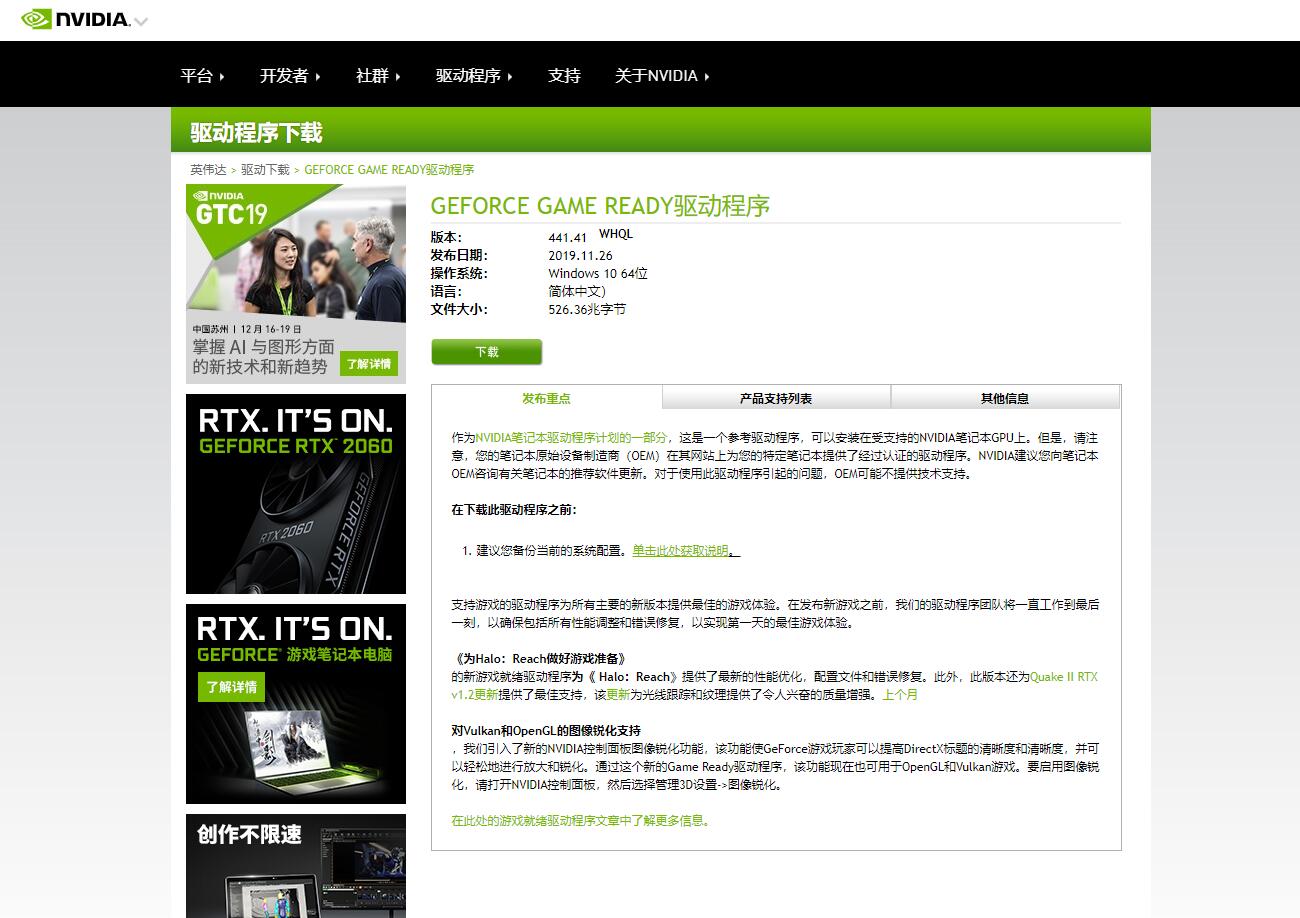Click the NVIDIA logo
The width and height of the screenshot is (1300, 918).
pyautogui.click(x=75, y=19)
